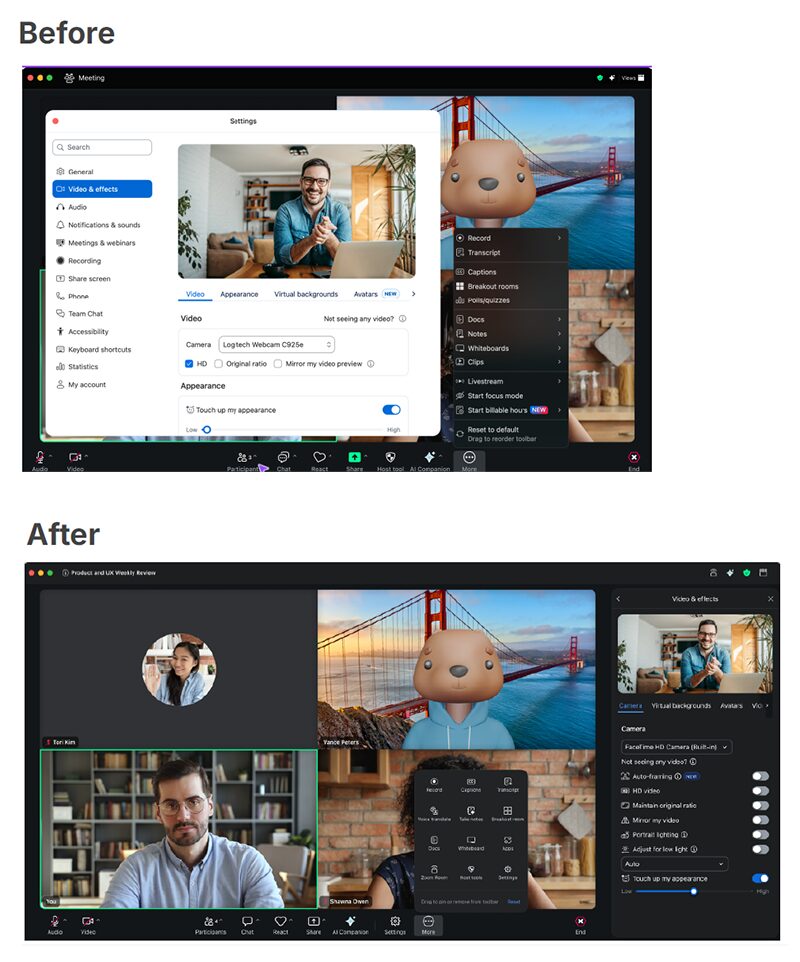
Task: Click Reset to default in Before menu
Action: pos(493,430)
